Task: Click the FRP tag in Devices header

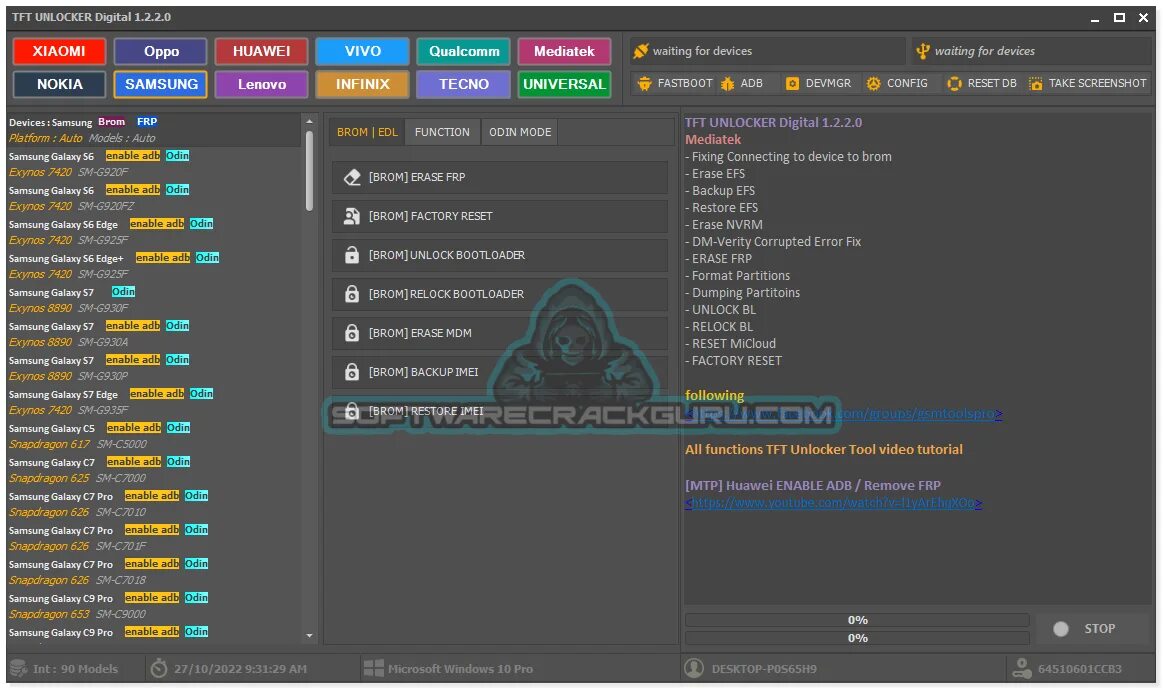Action: [147, 122]
